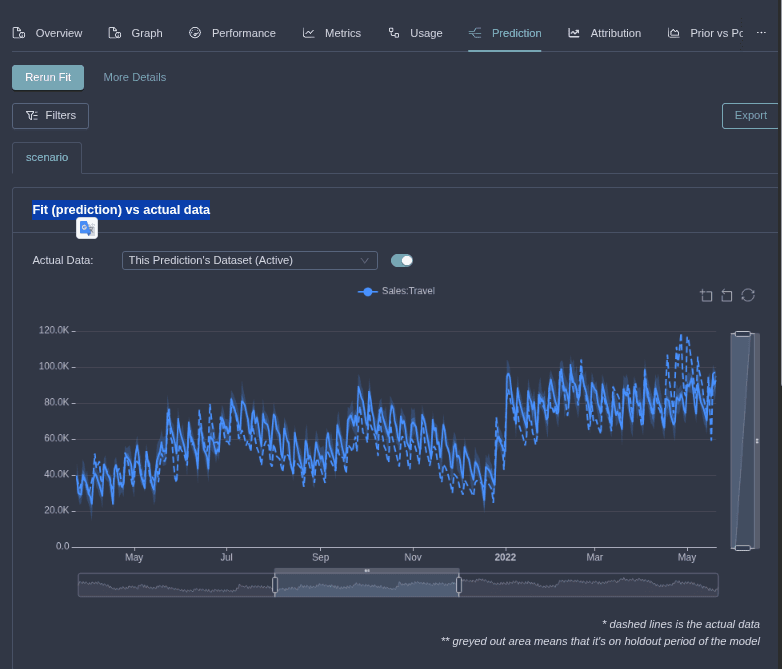
Task: Open the more tabs ellipsis menu
Action: pos(761,33)
